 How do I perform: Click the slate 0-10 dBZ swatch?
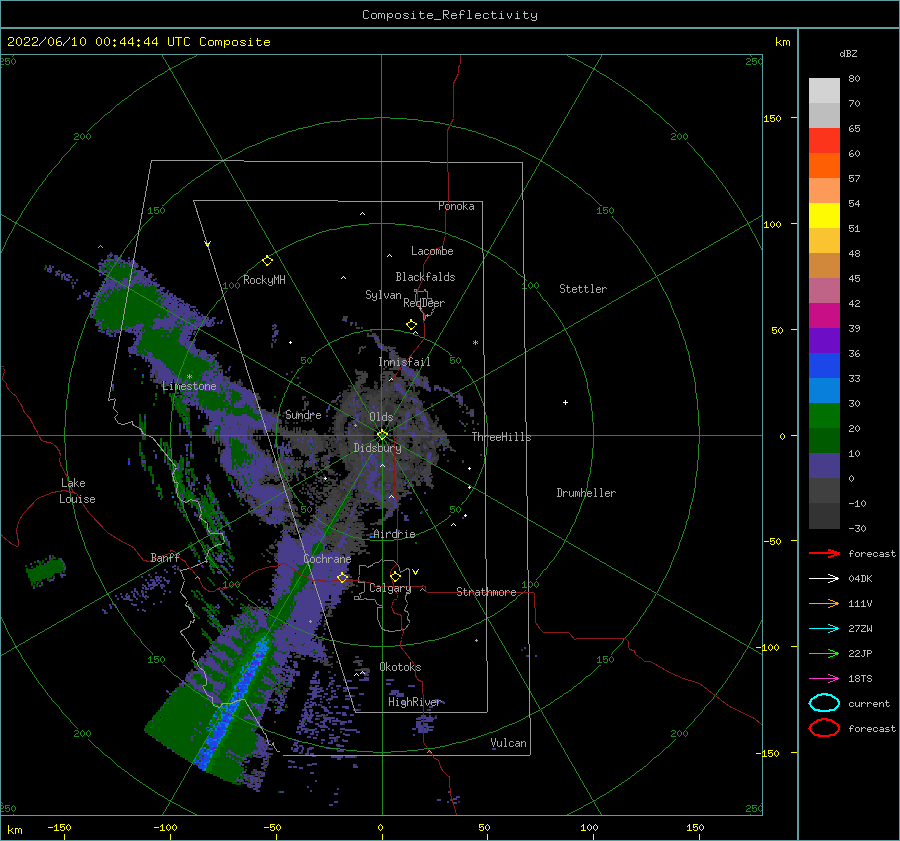[824, 466]
